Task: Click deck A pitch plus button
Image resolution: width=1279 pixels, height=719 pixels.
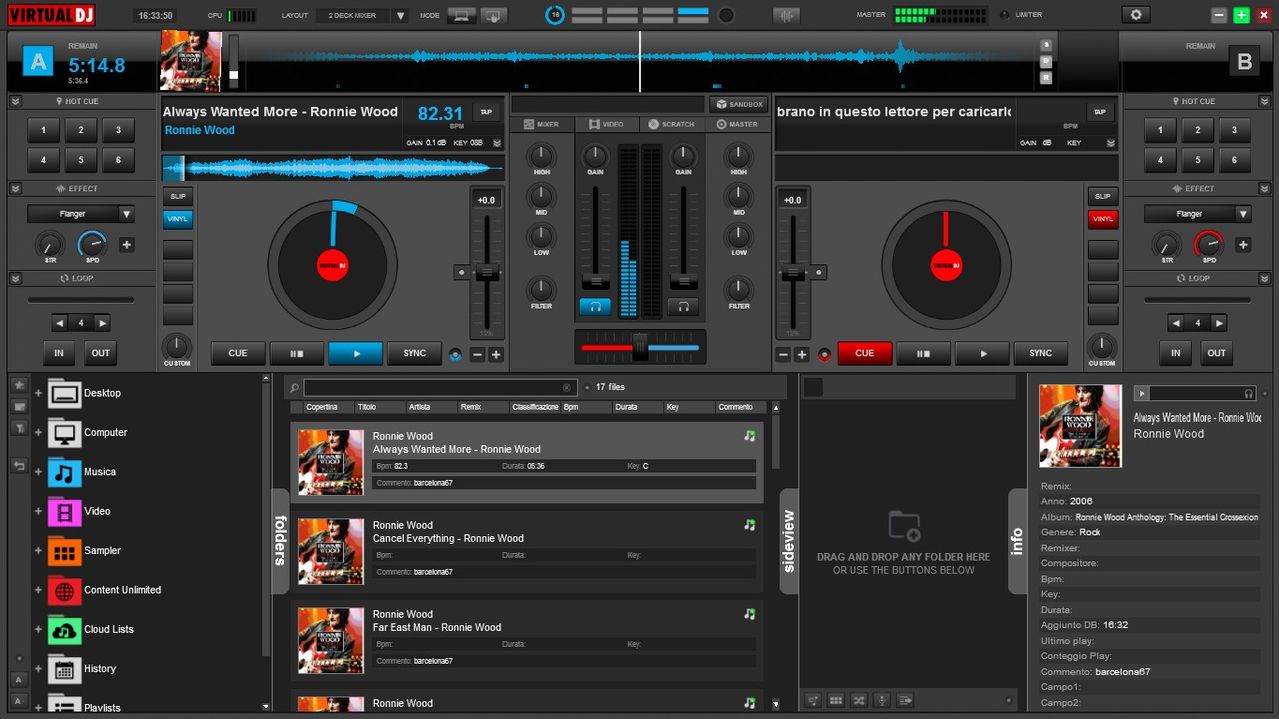Action: coord(496,355)
